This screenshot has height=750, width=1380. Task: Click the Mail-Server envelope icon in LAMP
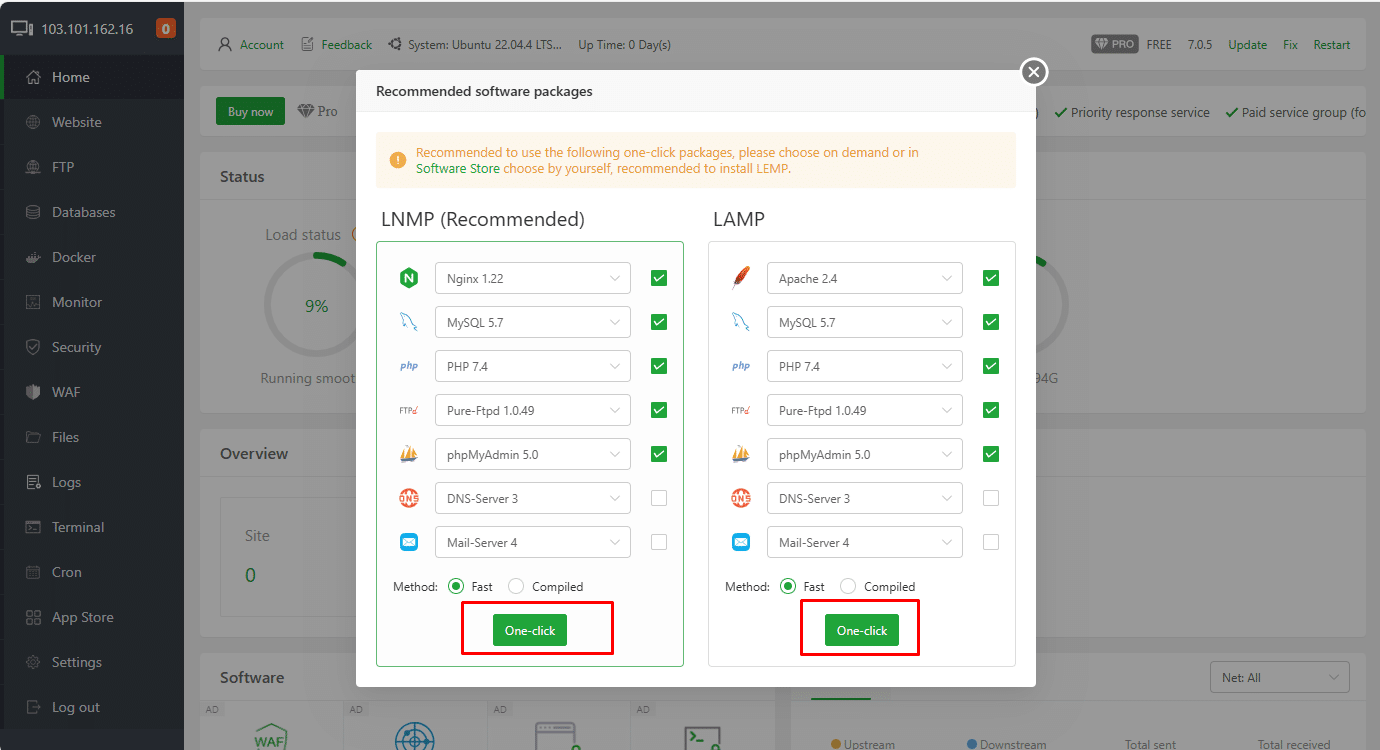741,542
